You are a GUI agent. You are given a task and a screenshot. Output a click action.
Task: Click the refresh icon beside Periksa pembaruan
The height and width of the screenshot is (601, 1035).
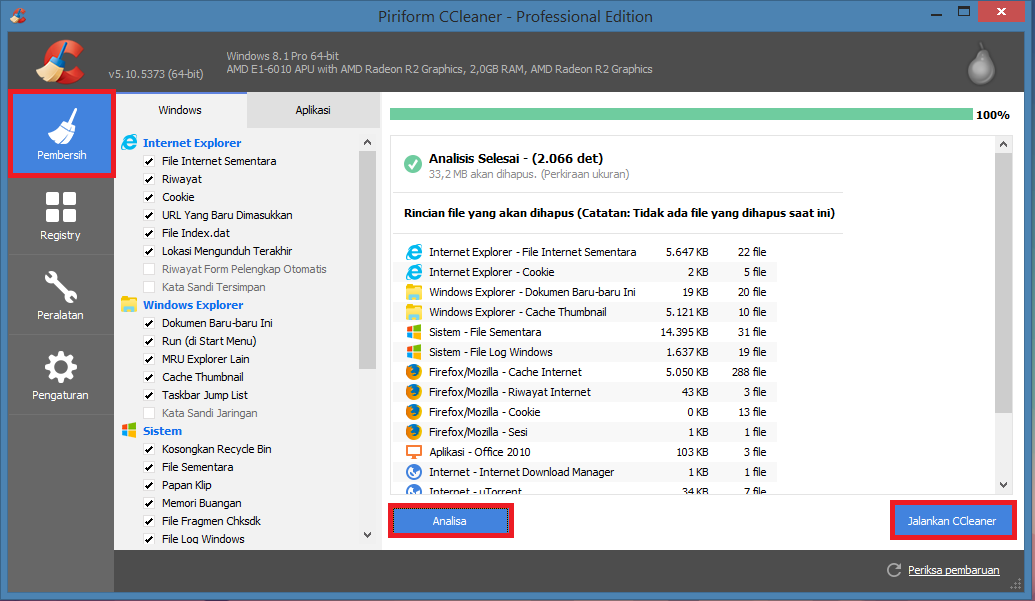tap(894, 570)
